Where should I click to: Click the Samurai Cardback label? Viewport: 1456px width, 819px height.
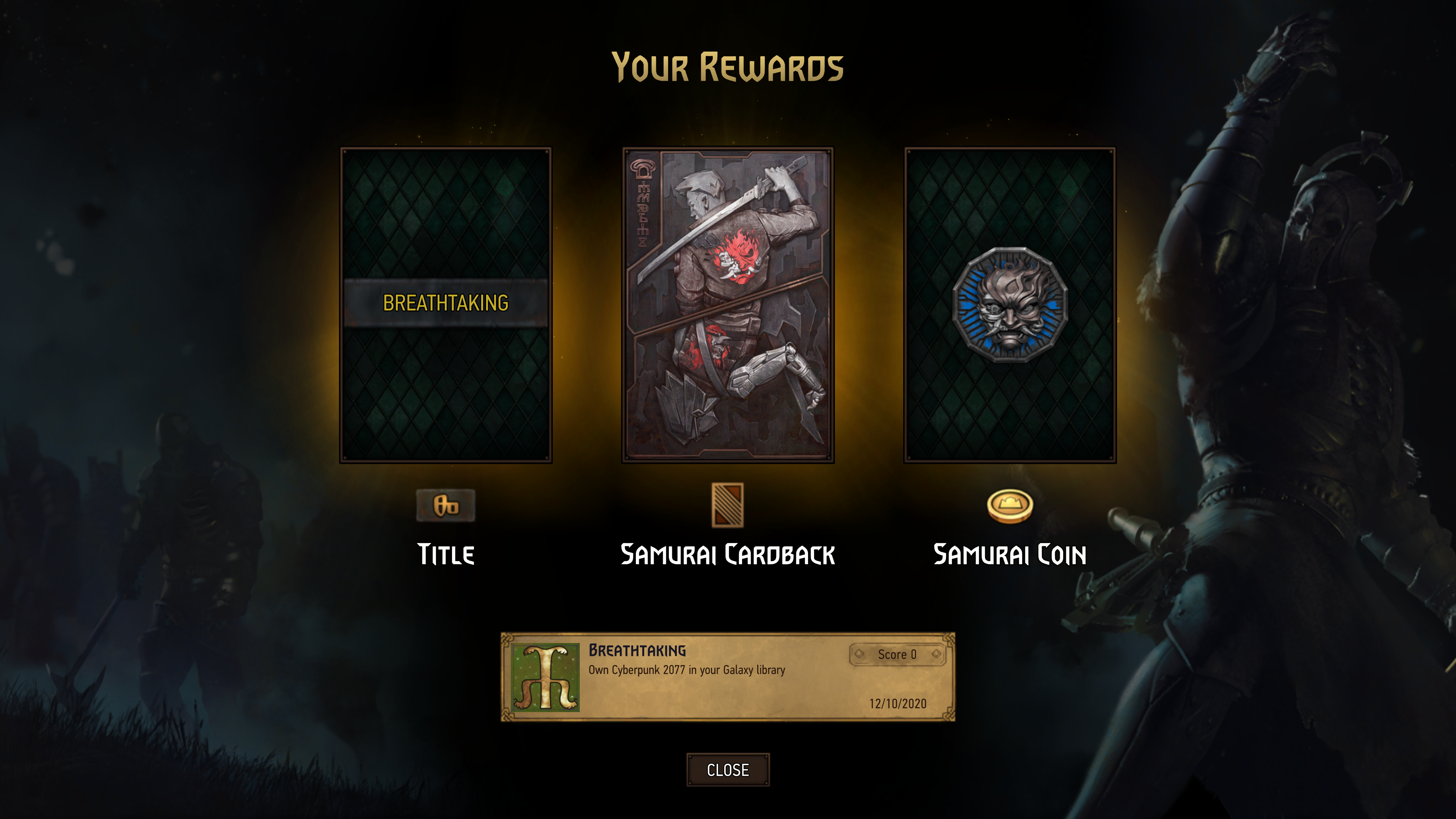pos(728,554)
